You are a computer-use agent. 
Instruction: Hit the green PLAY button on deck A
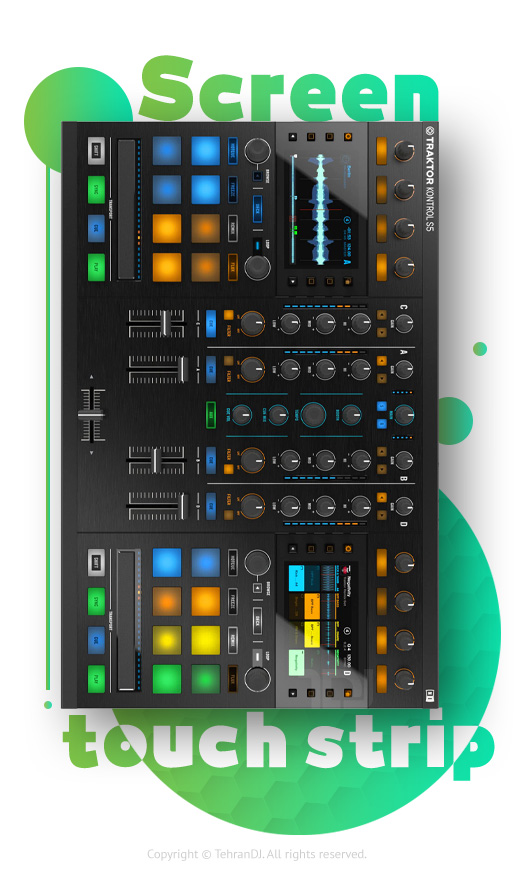[96, 267]
